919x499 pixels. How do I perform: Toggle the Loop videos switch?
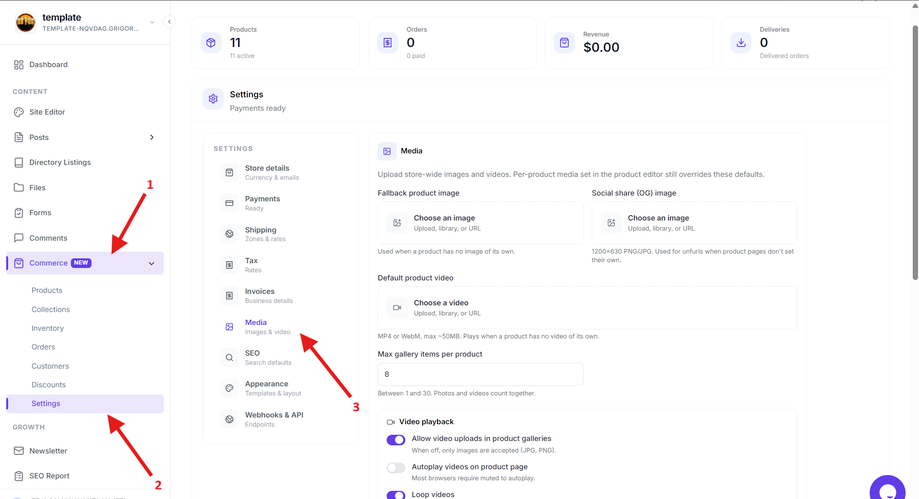[396, 495]
